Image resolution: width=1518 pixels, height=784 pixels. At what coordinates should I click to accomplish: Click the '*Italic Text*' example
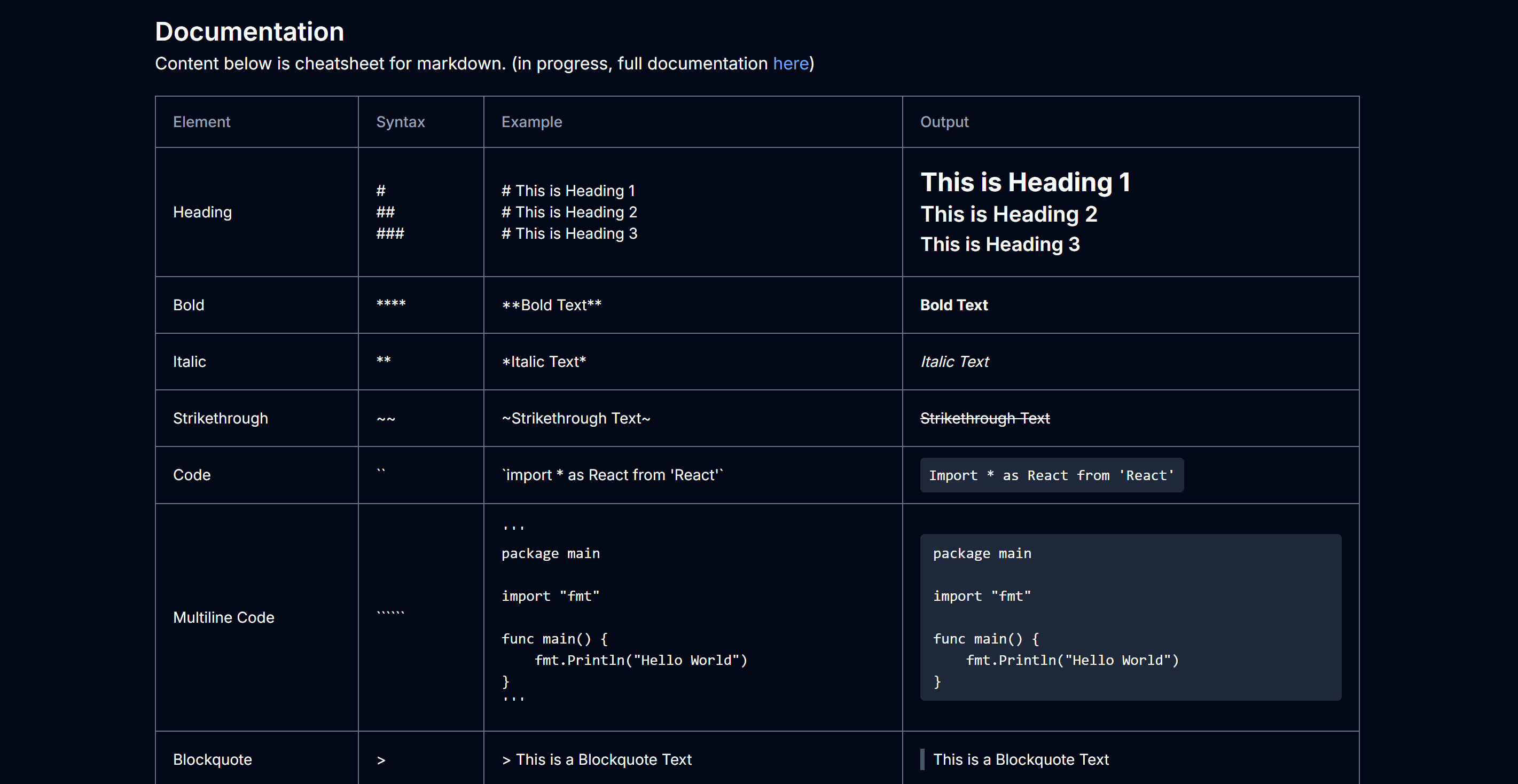click(543, 362)
